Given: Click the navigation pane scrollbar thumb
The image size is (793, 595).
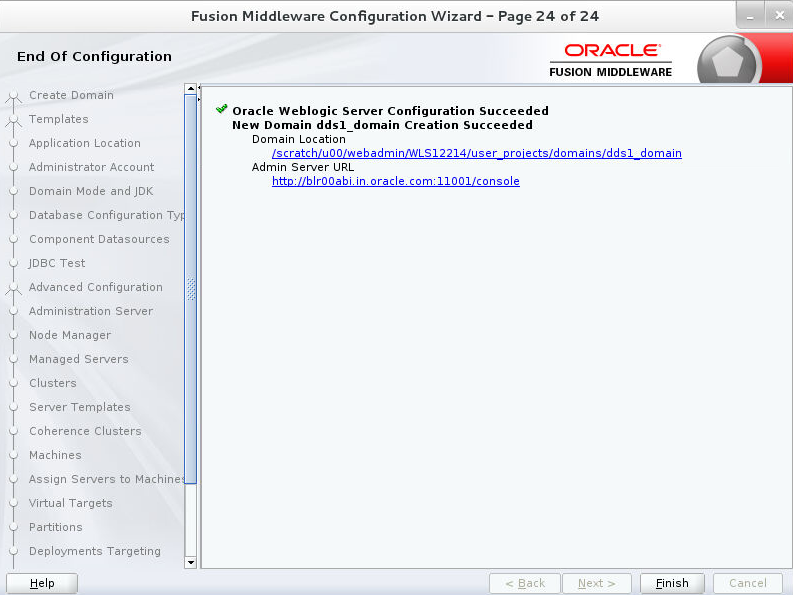Looking at the screenshot, I should (x=191, y=289).
